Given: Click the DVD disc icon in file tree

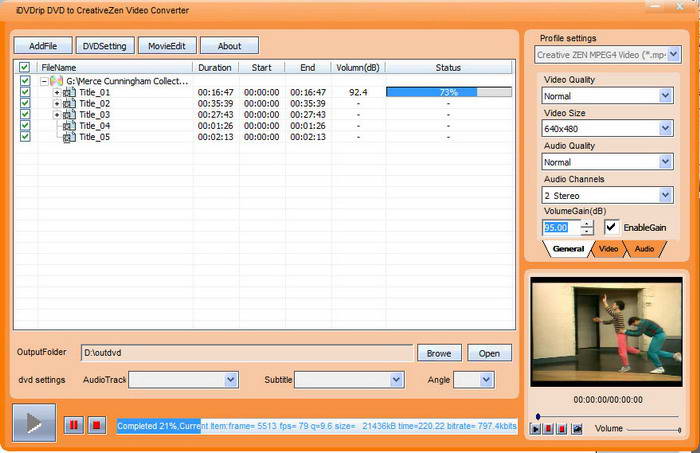Looking at the screenshot, I should [x=56, y=81].
